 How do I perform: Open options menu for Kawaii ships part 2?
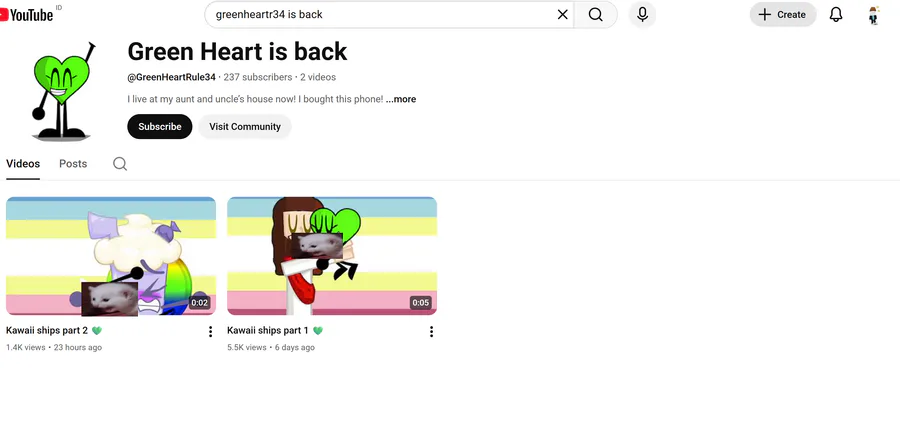coord(210,331)
